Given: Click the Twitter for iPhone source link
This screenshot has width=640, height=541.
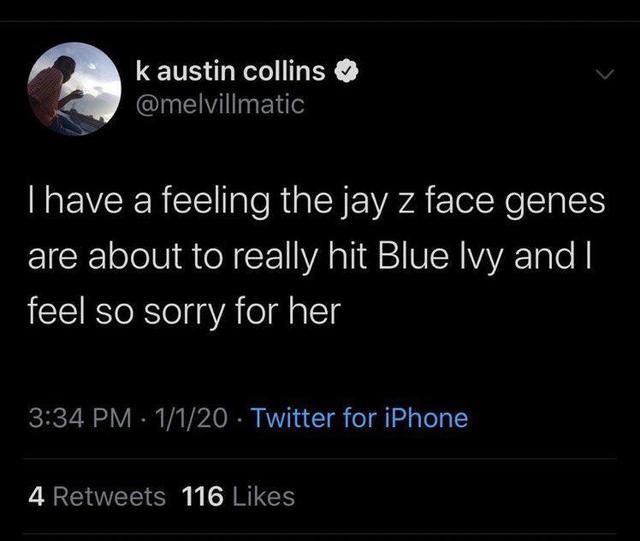Looking at the screenshot, I should tap(359, 417).
